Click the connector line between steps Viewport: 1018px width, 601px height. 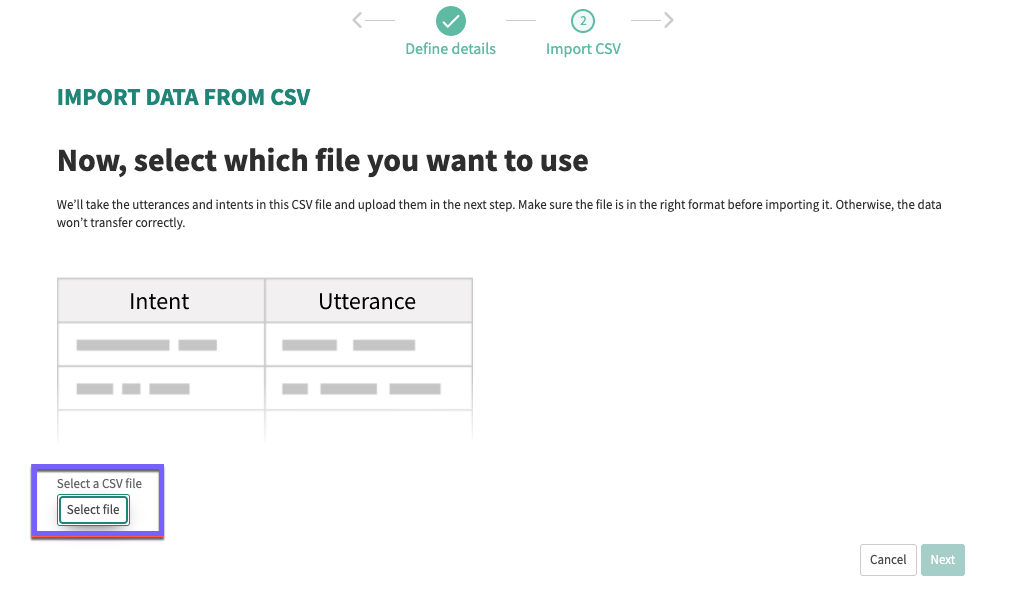[521, 20]
